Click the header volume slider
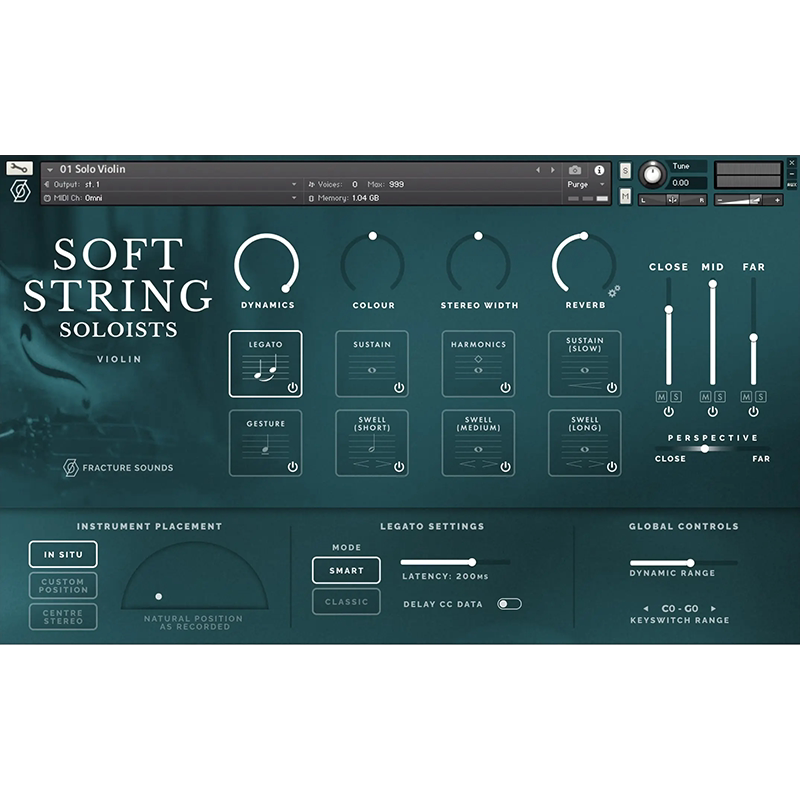Viewport: 800px width, 800px height. [748, 200]
